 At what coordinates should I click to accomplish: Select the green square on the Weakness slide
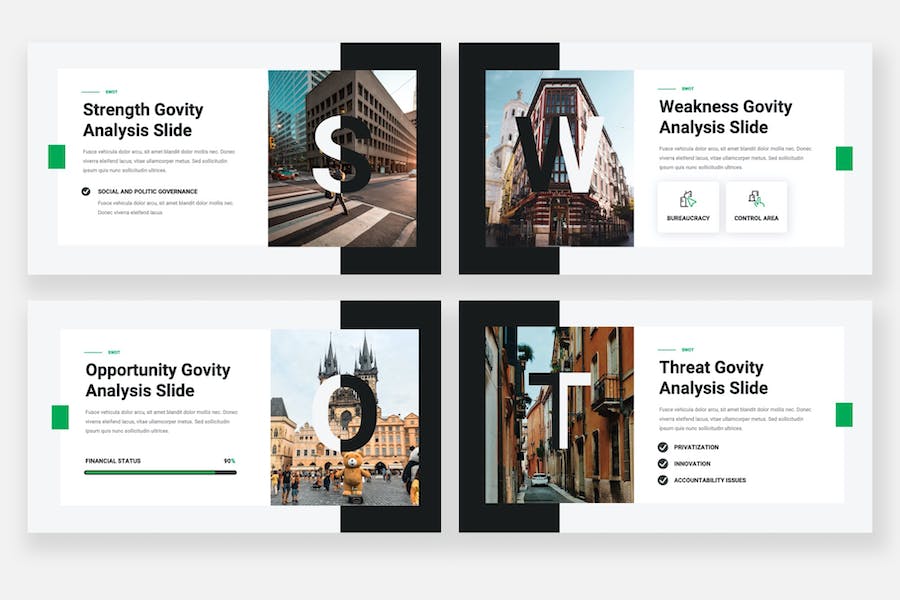pyautogui.click(x=844, y=158)
